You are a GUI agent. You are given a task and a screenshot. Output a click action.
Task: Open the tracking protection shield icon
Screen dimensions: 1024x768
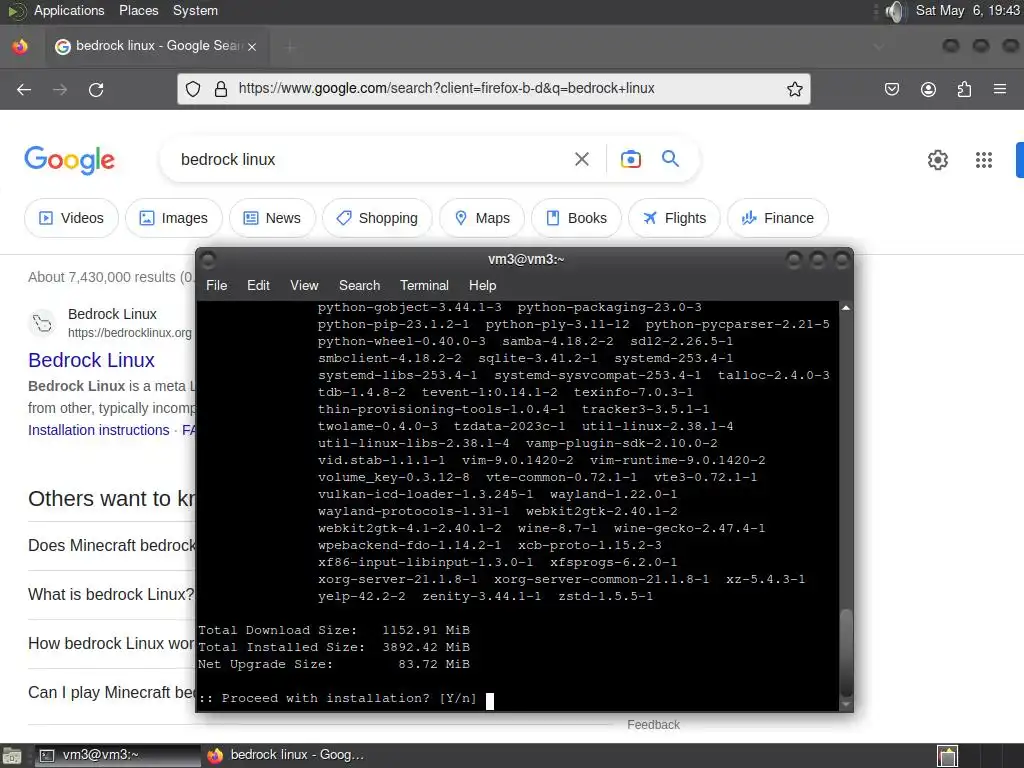click(193, 89)
